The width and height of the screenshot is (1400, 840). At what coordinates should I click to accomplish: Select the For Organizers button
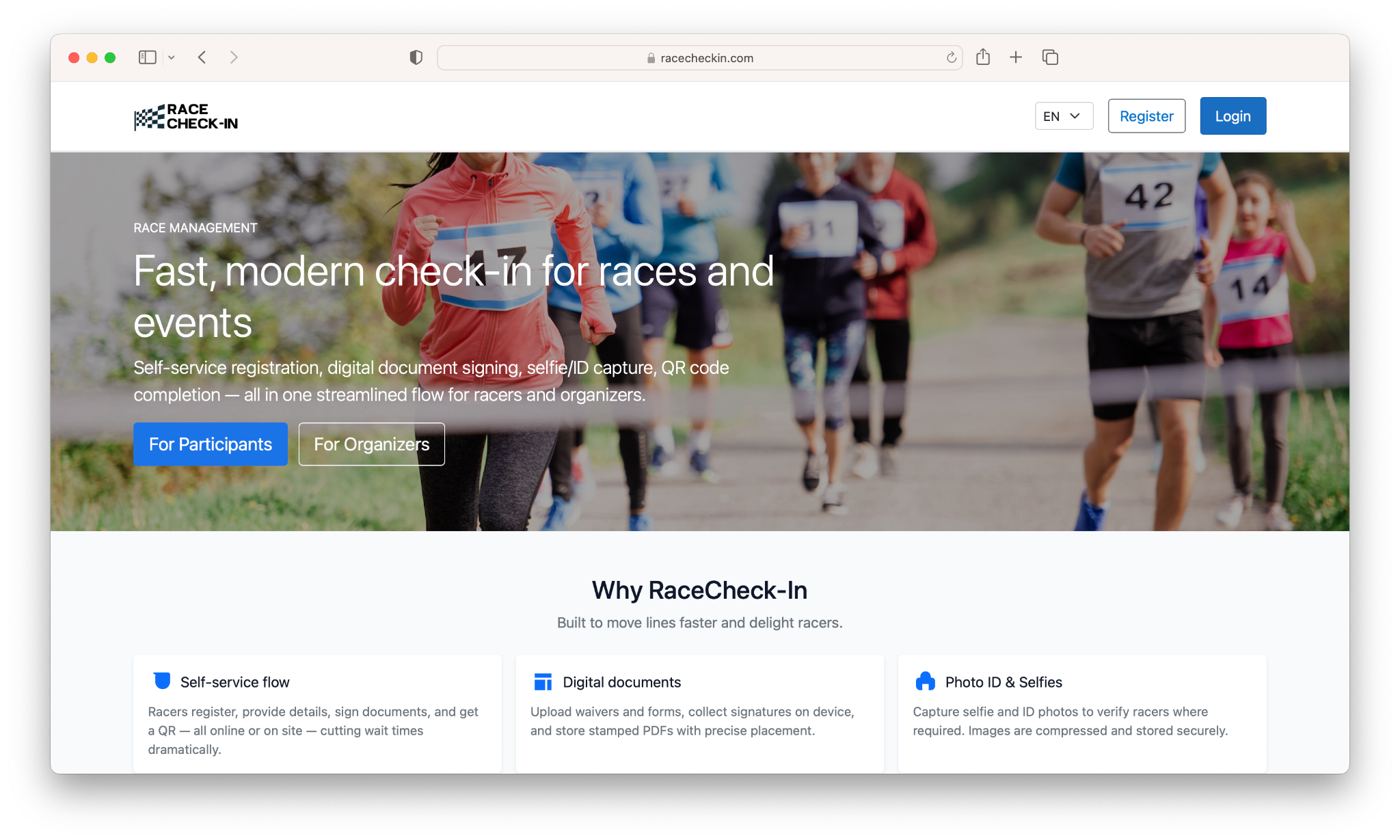371,444
